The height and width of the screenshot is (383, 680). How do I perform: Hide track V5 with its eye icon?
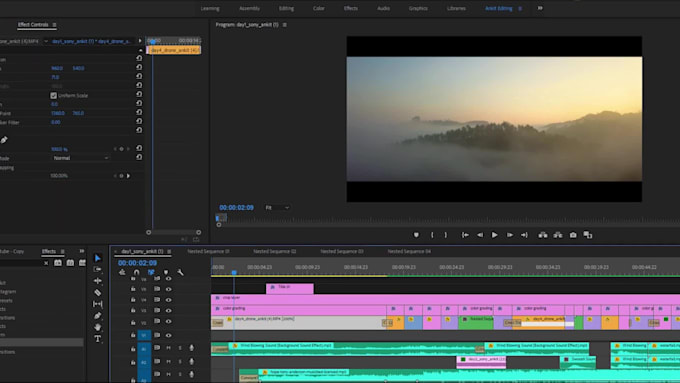pyautogui.click(x=168, y=289)
